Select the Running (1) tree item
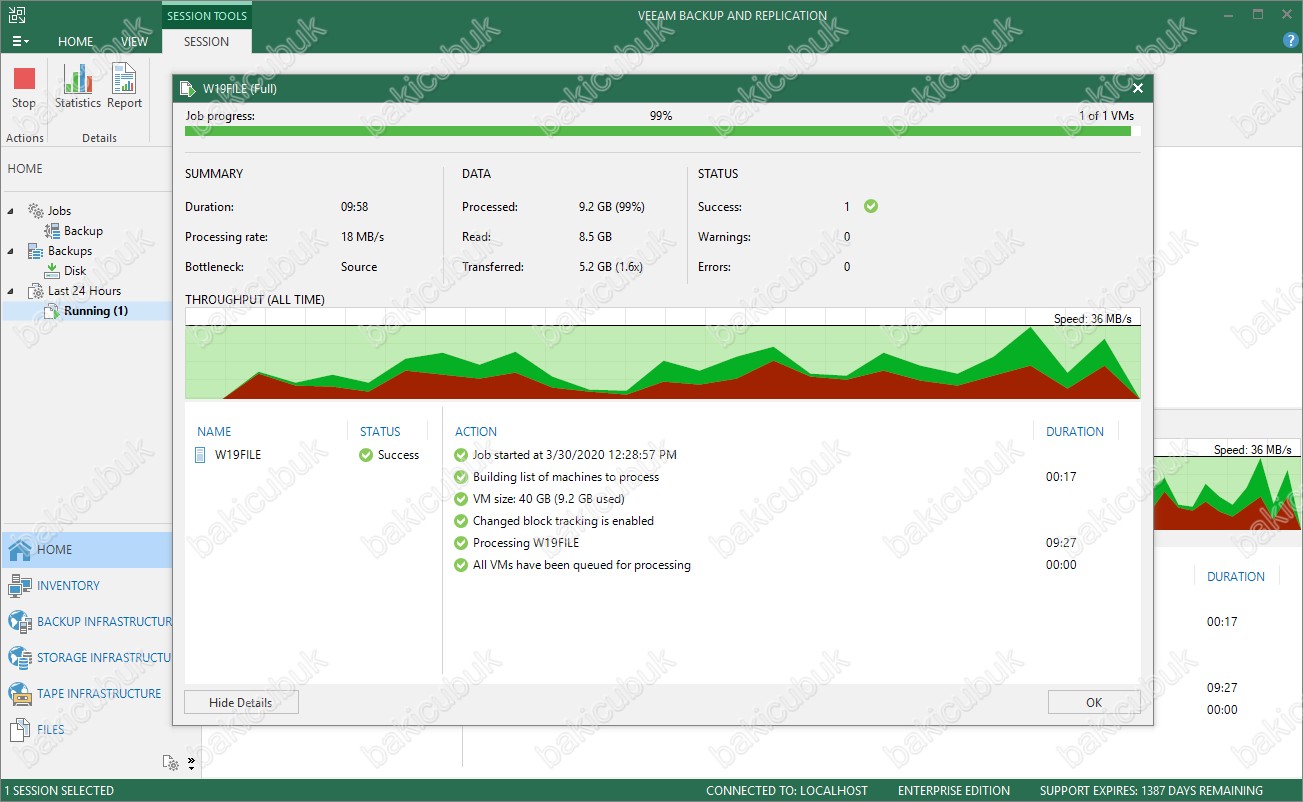Screen dimensions: 1303x802 [x=96, y=311]
